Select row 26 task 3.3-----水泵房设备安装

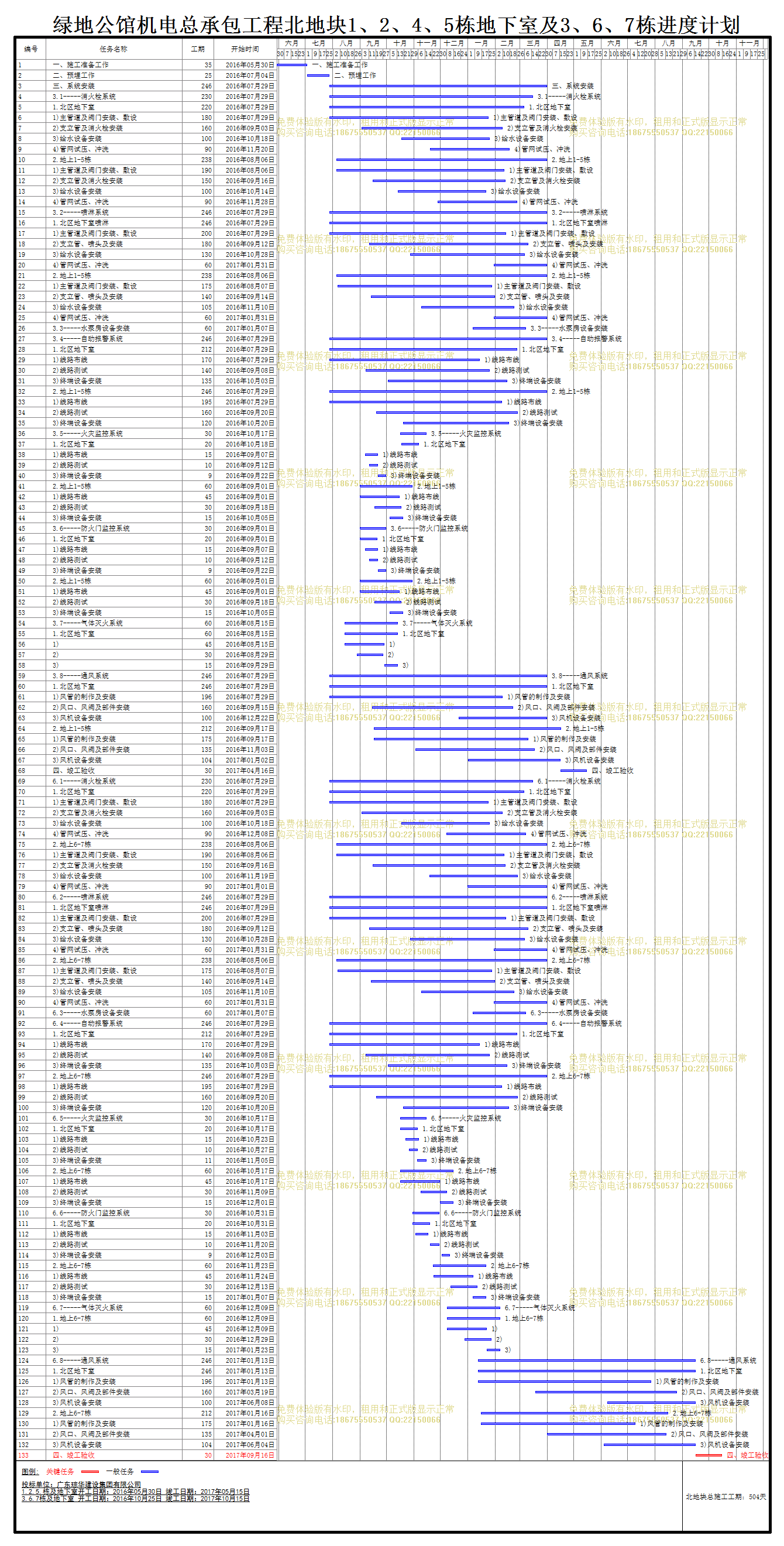pos(92,328)
